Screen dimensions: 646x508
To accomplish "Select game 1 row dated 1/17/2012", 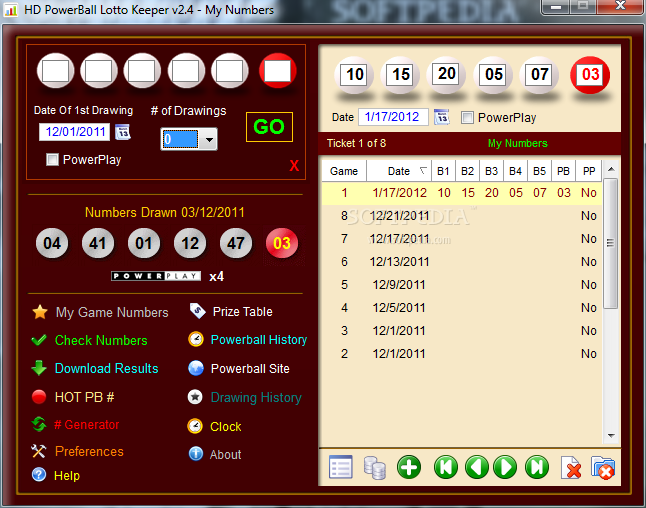I will click(461, 193).
